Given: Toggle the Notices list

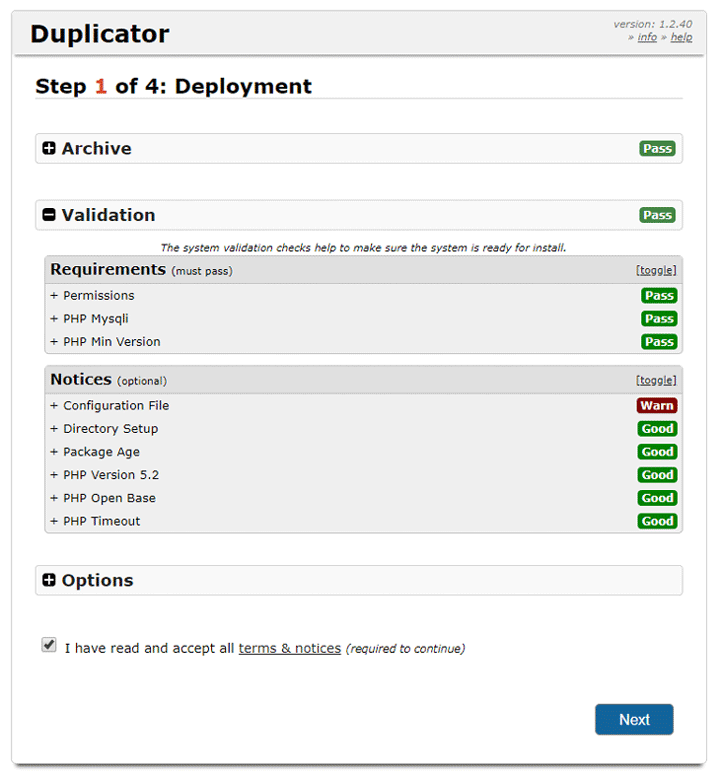Looking at the screenshot, I should (x=656, y=380).
